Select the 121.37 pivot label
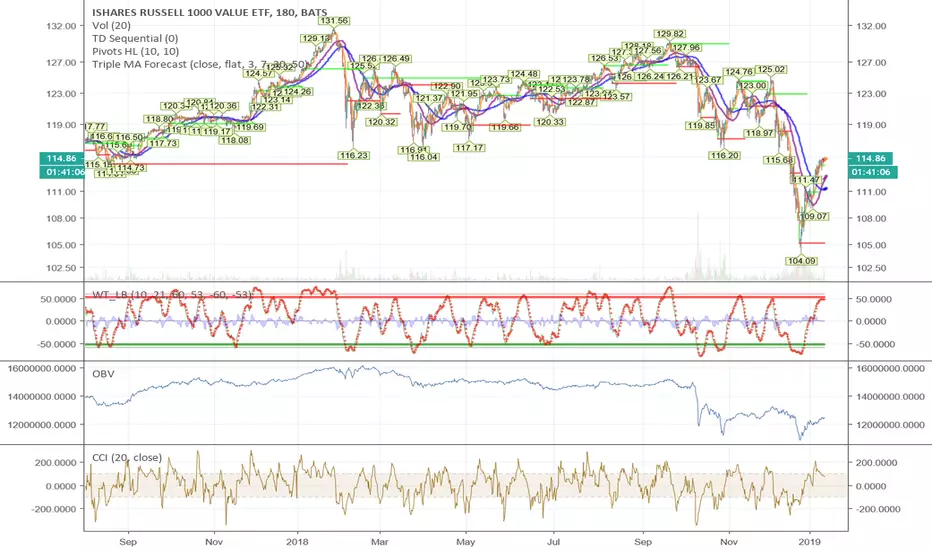 pos(429,98)
